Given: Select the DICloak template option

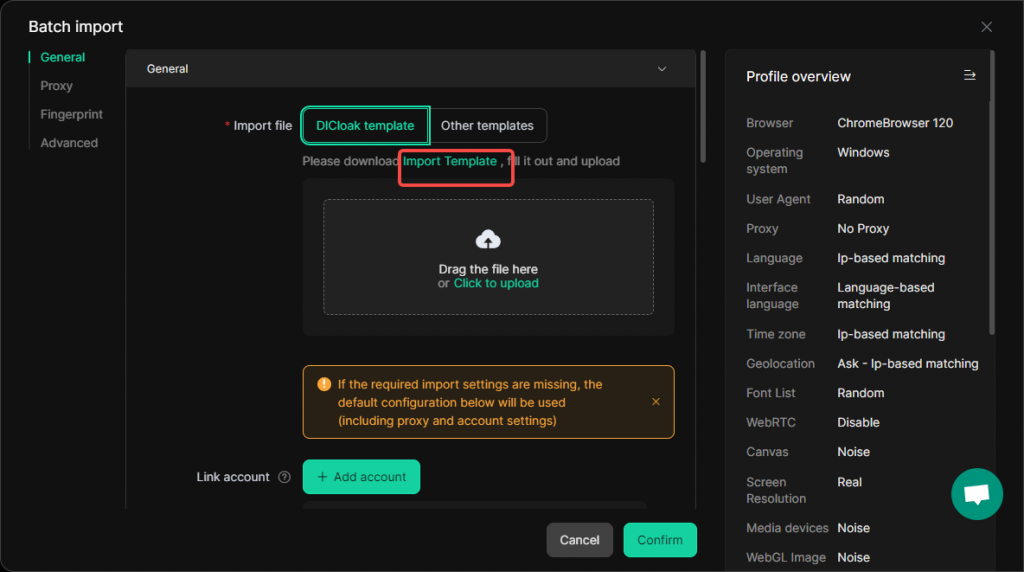Looking at the screenshot, I should click(365, 125).
